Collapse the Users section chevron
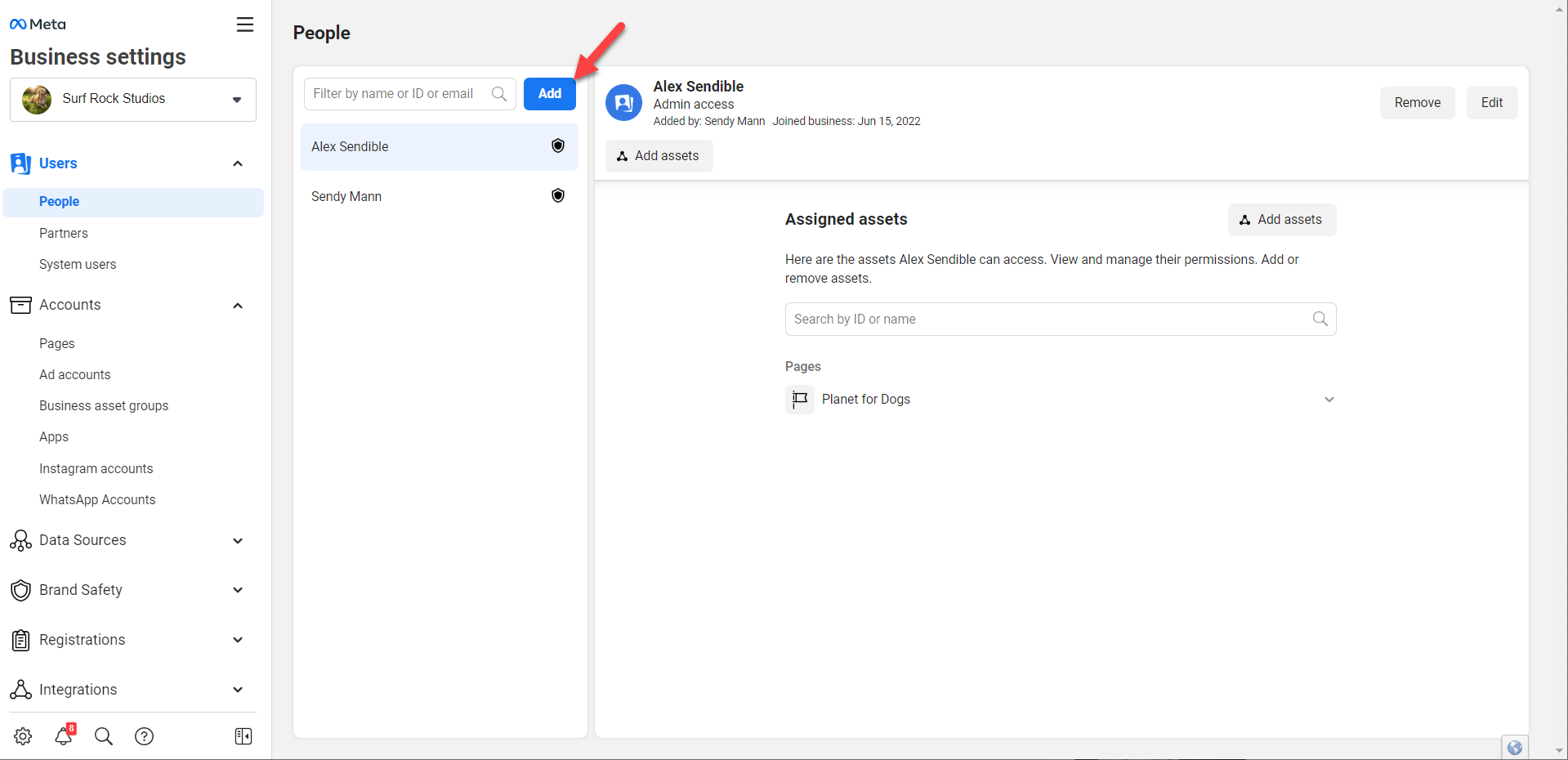Viewport: 1568px width, 760px height. [238, 163]
